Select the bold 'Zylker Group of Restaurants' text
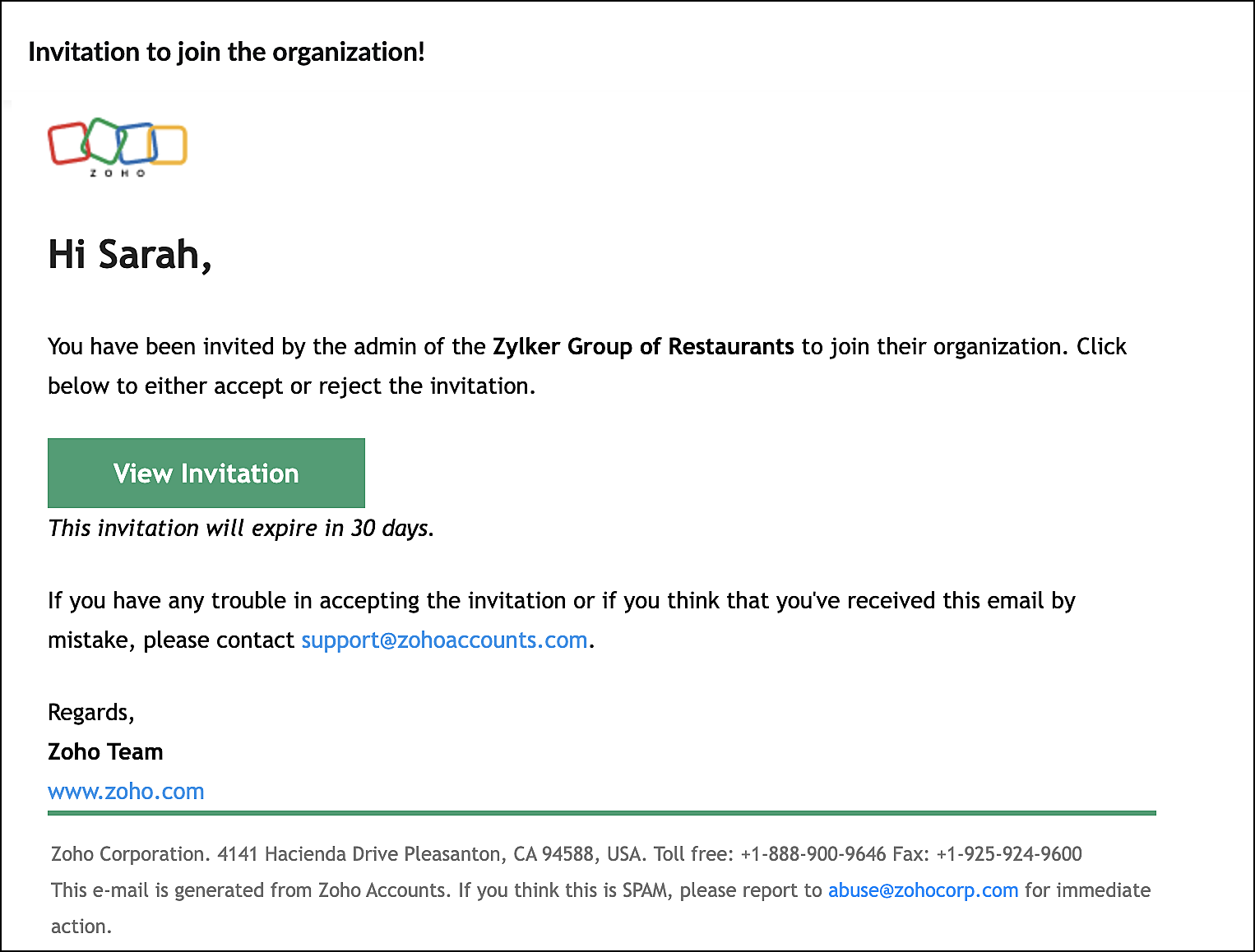1255x952 pixels. coord(643,346)
